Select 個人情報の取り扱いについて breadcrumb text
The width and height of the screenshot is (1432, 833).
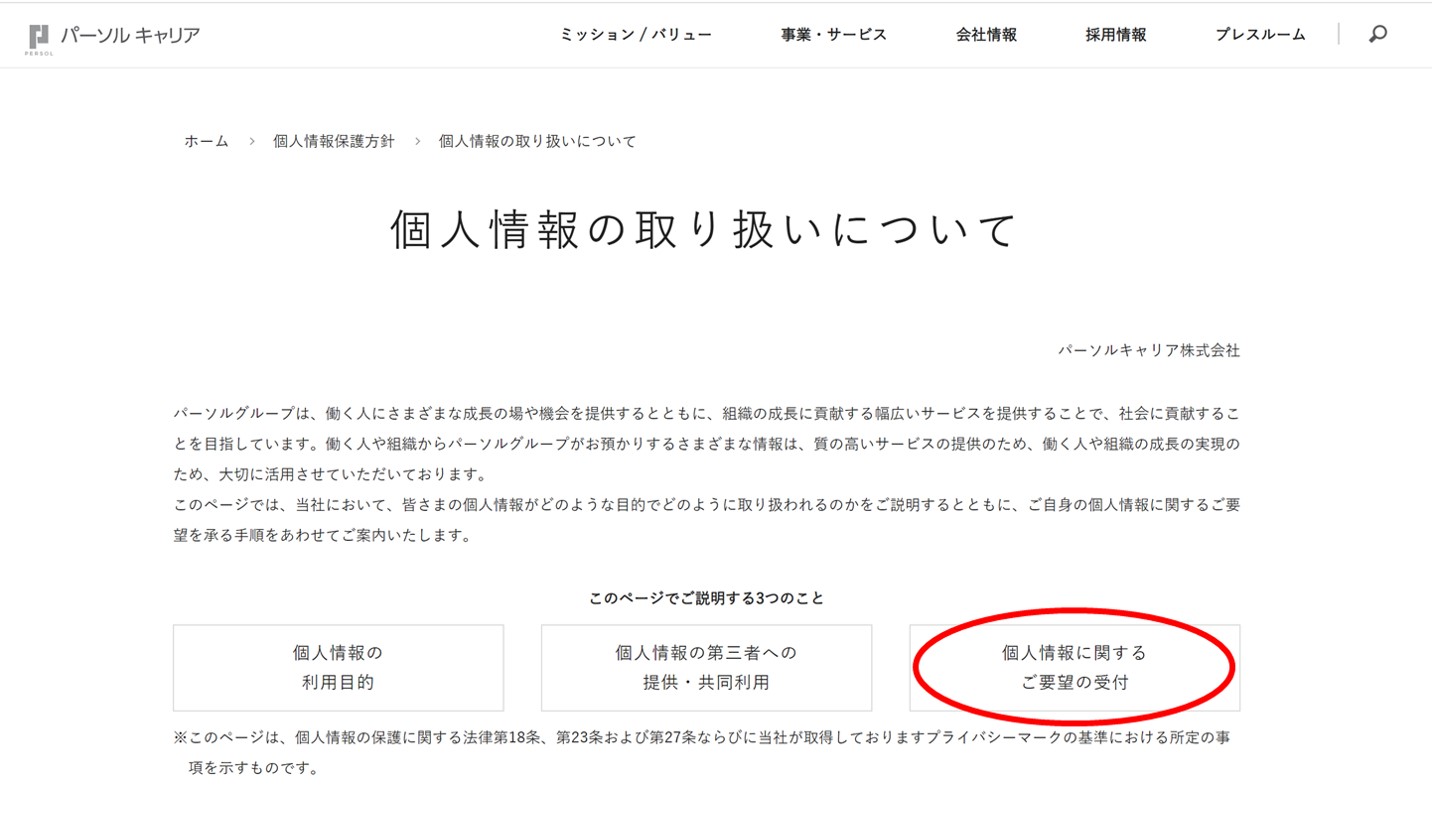(538, 141)
